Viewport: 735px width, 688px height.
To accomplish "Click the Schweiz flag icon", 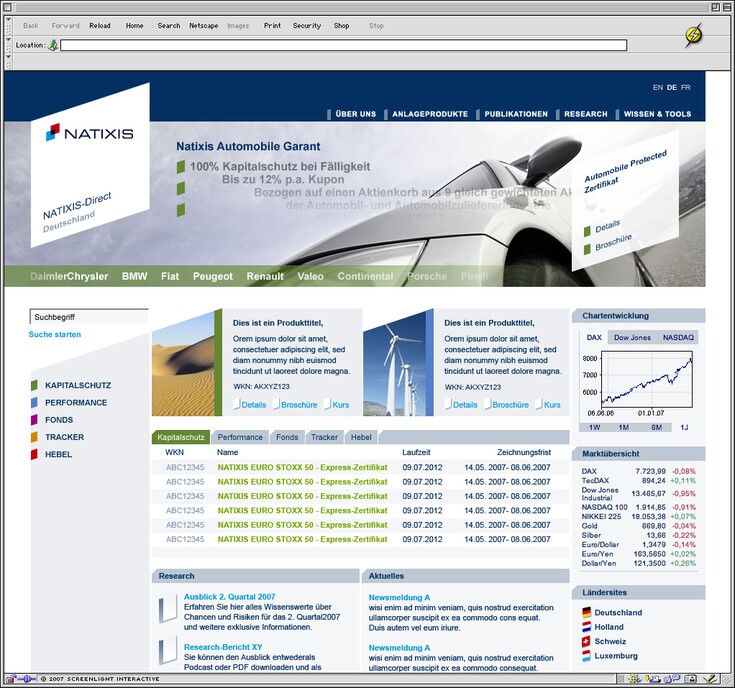I will click(586, 641).
